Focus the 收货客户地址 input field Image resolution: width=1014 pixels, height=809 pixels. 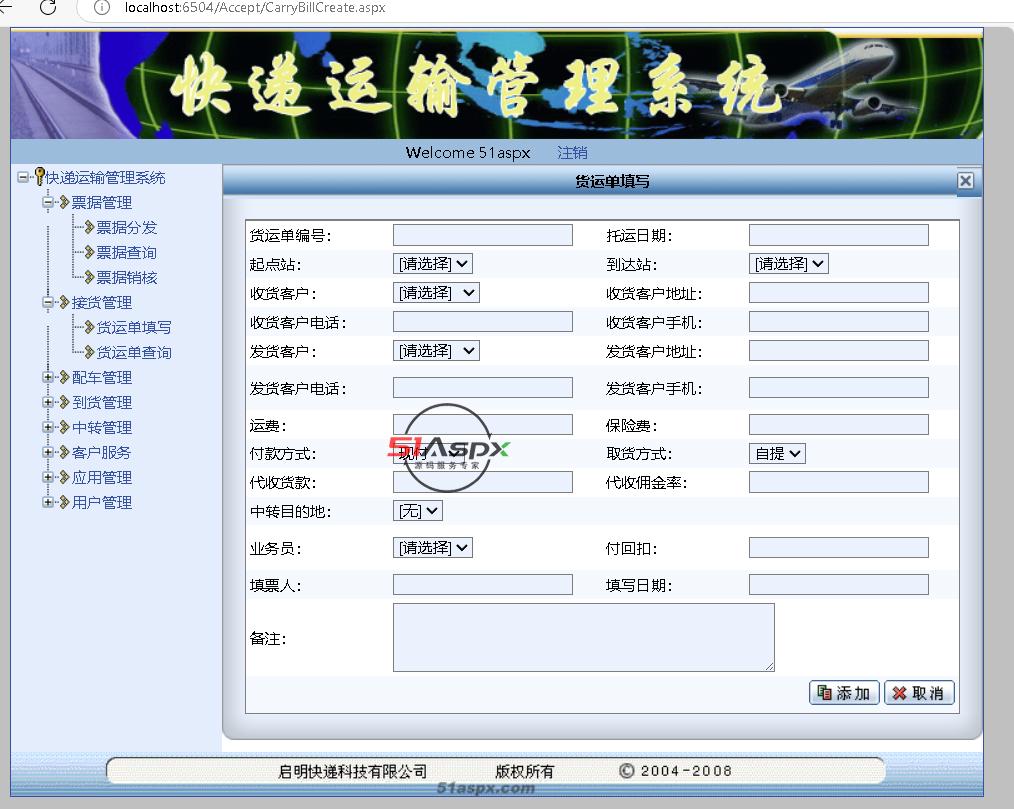pos(839,292)
